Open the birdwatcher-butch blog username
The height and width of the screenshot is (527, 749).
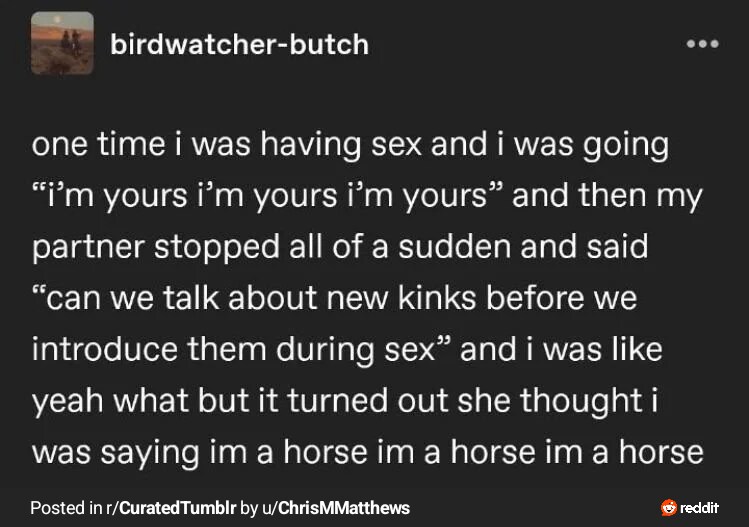(239, 45)
